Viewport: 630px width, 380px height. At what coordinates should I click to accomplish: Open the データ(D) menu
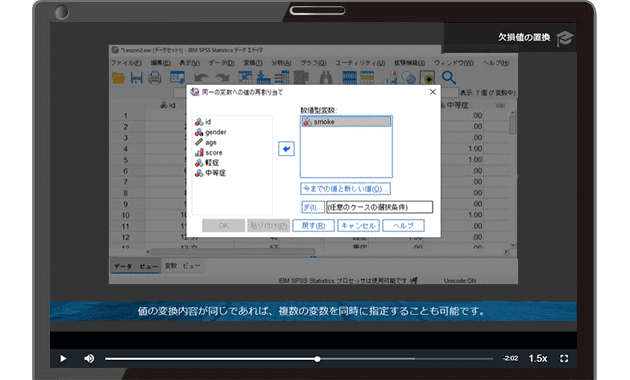coord(221,63)
